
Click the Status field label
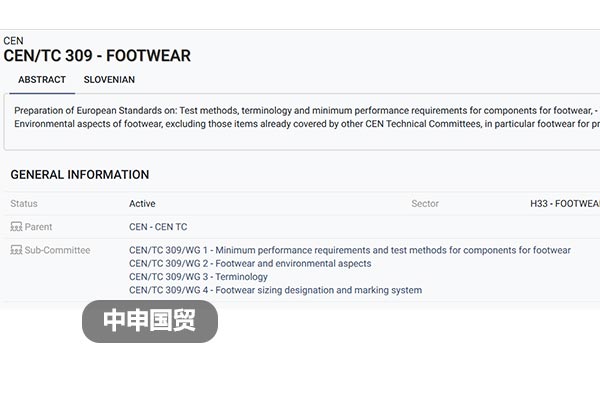click(24, 204)
